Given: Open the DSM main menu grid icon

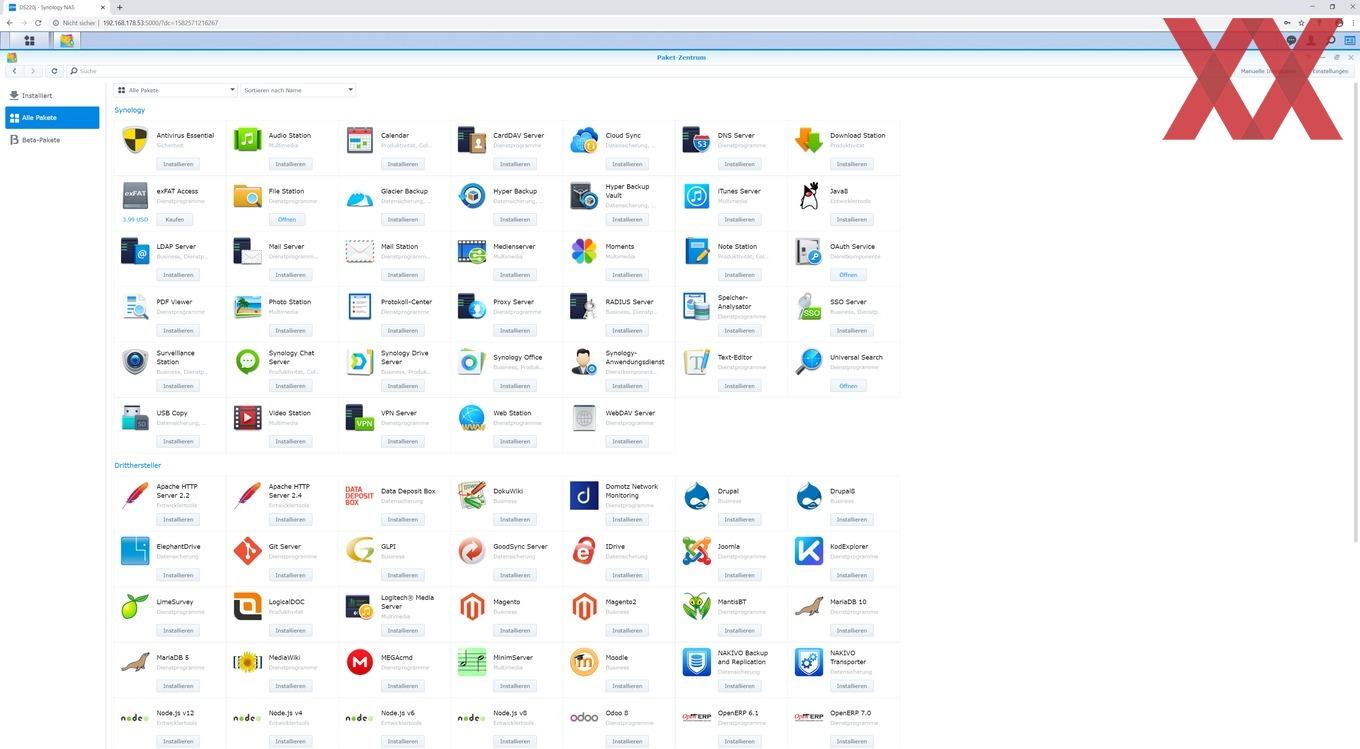Looking at the screenshot, I should click(29, 40).
